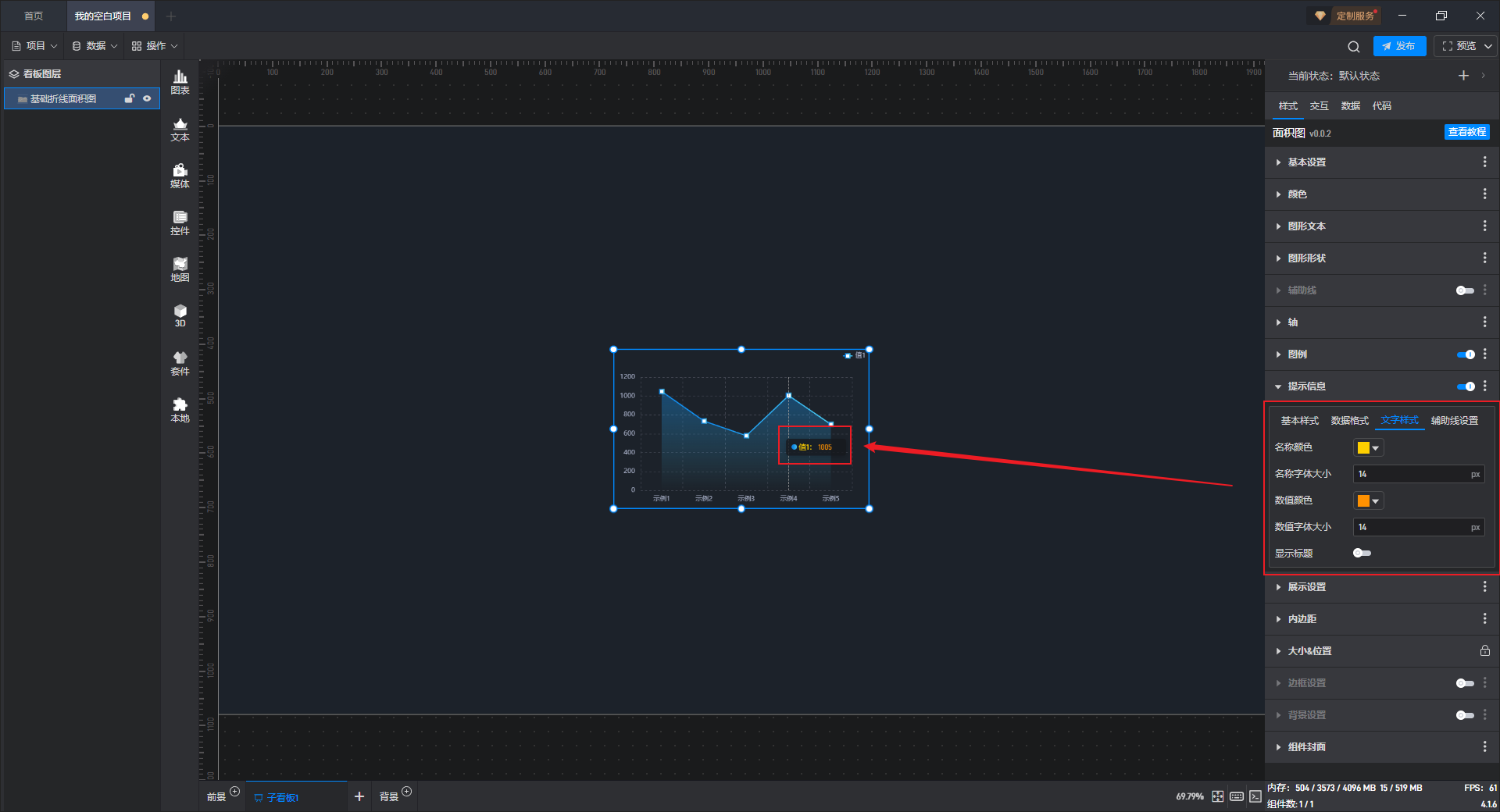
Task: Click the keyboard shortcuts icon in status bar
Action: [x=1237, y=796]
